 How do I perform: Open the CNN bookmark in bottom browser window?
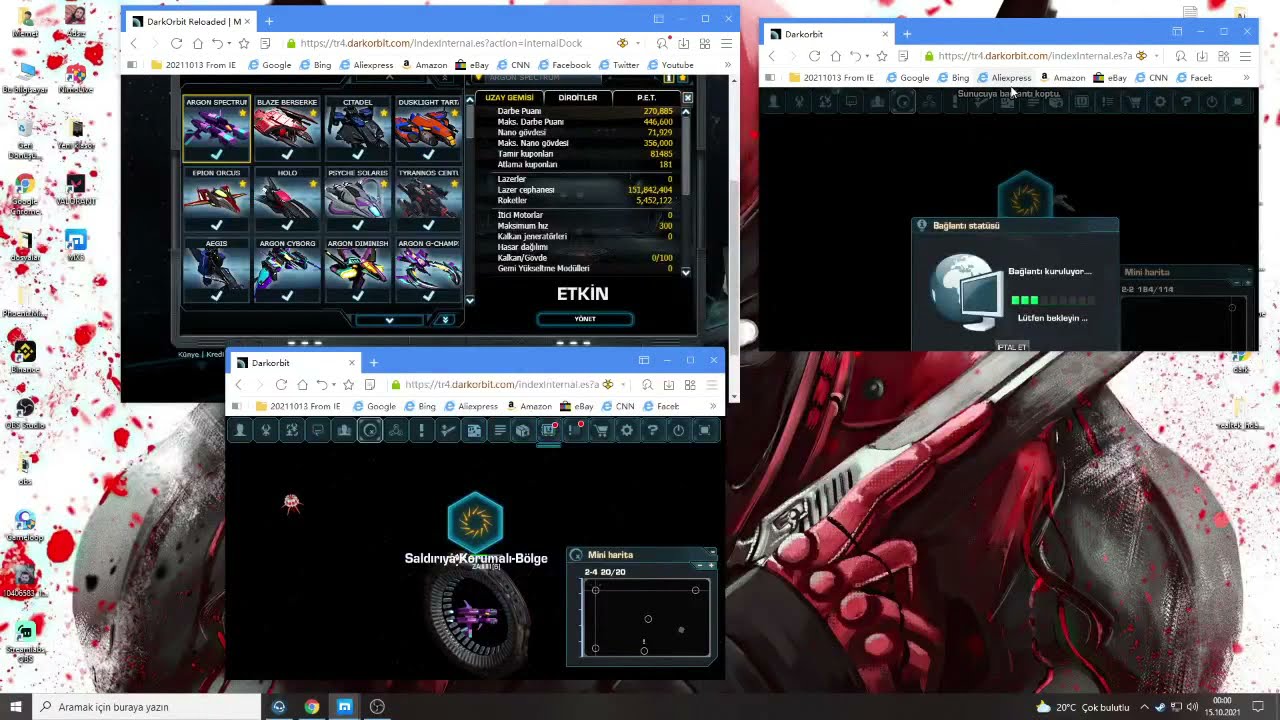click(618, 406)
